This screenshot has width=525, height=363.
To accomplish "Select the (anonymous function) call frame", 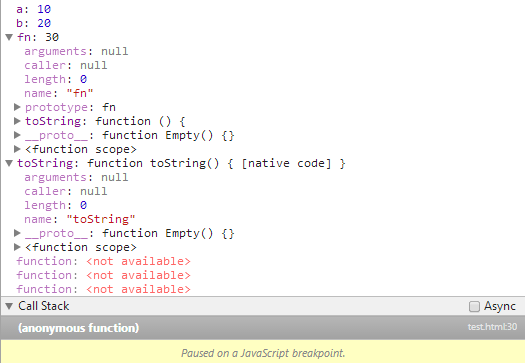I will point(262,328).
